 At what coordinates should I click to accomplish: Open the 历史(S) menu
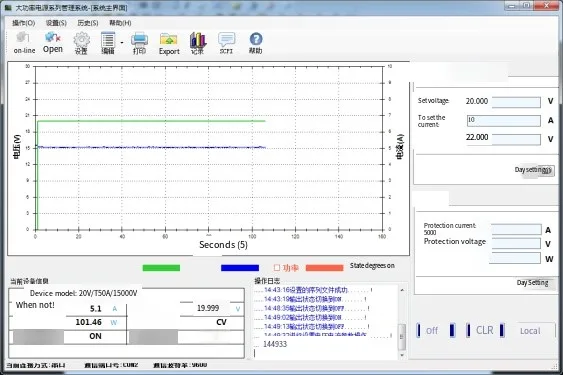pyautogui.click(x=88, y=23)
